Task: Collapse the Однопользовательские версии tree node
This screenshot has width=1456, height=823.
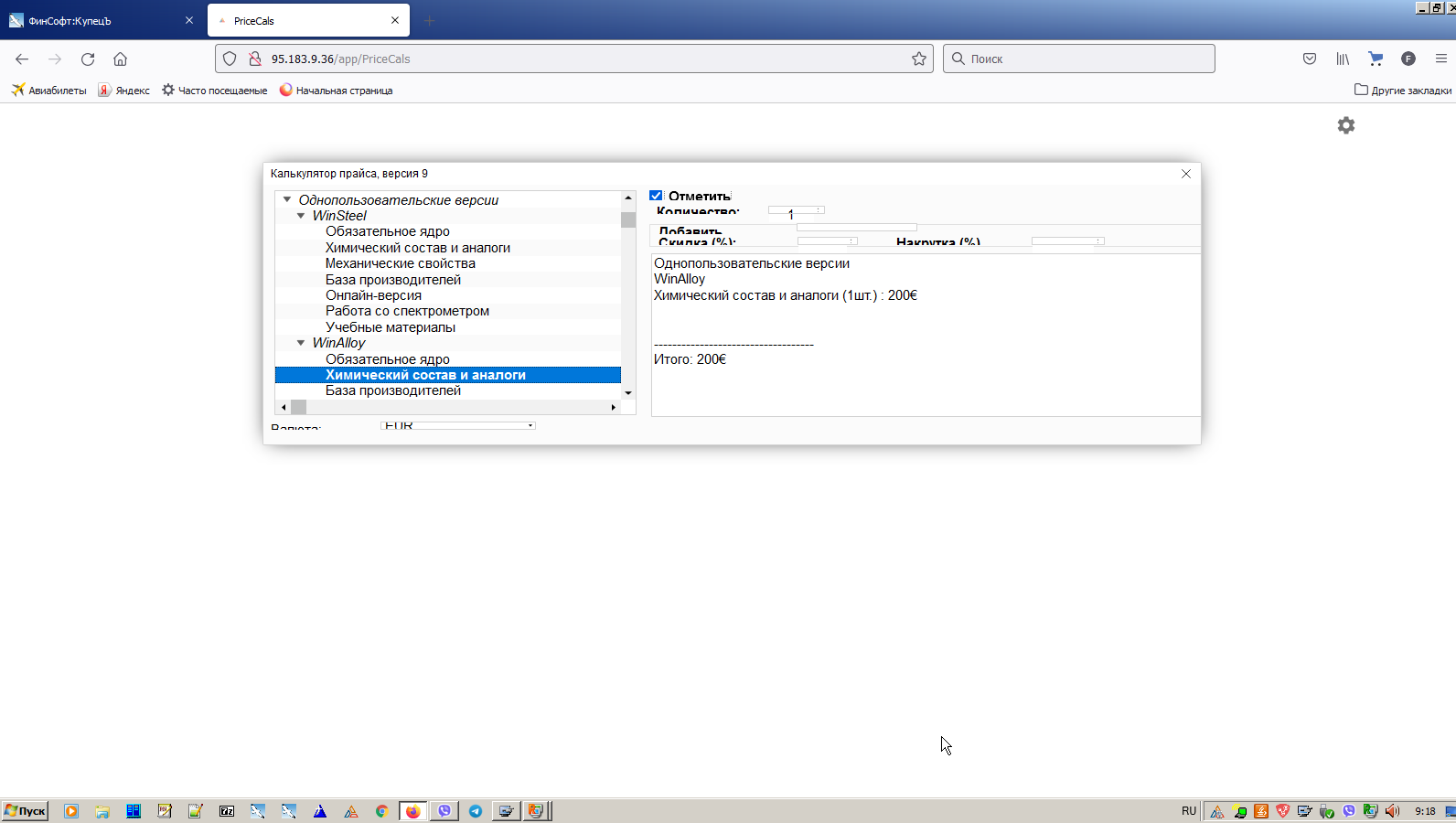Action: 287,199
